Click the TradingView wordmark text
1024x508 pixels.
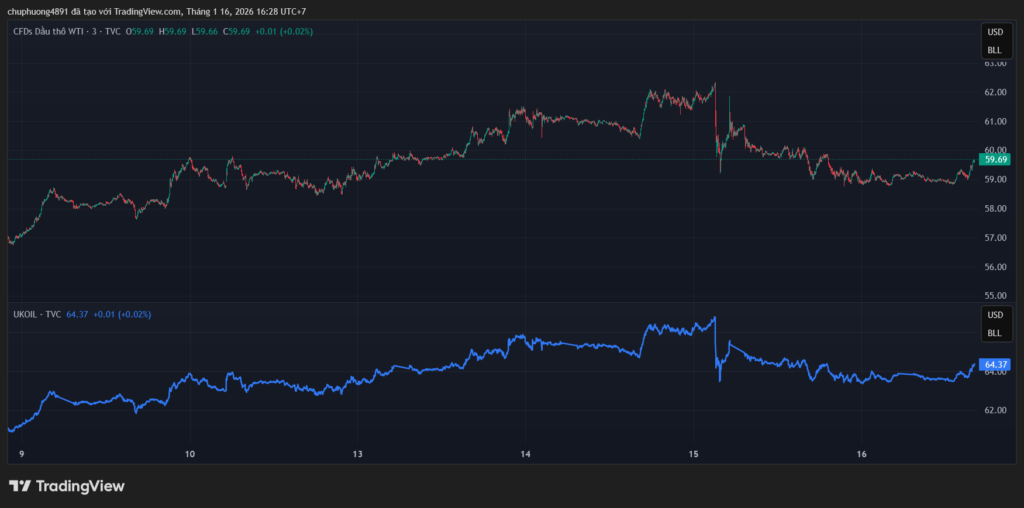pyautogui.click(x=80, y=486)
